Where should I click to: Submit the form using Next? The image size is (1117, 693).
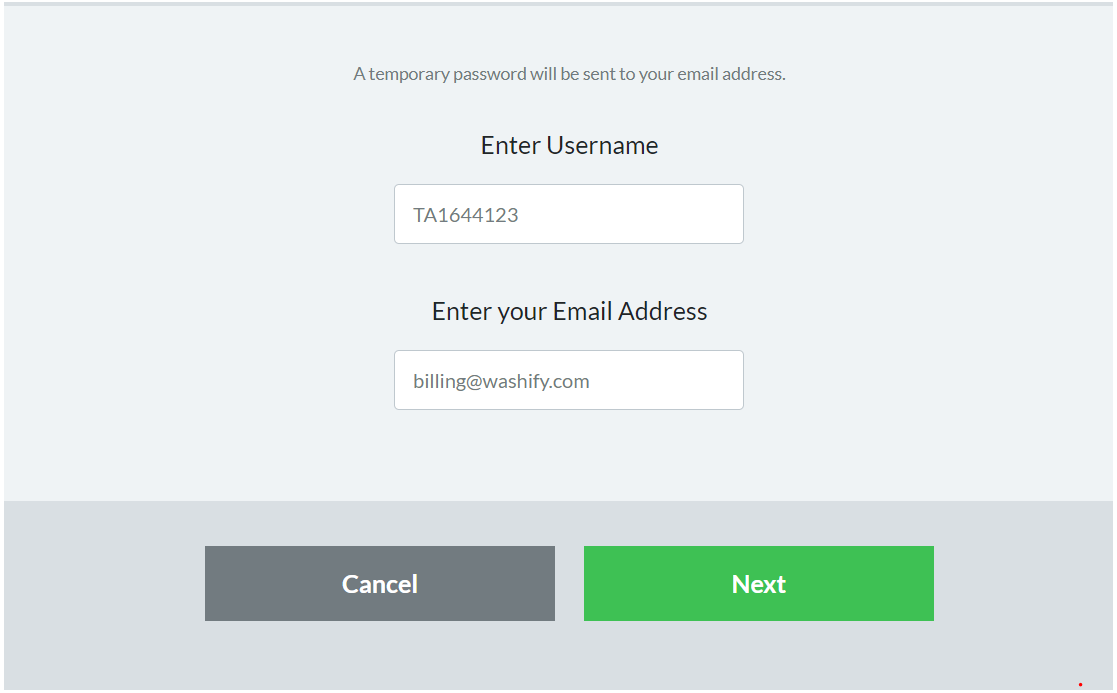[x=758, y=584]
